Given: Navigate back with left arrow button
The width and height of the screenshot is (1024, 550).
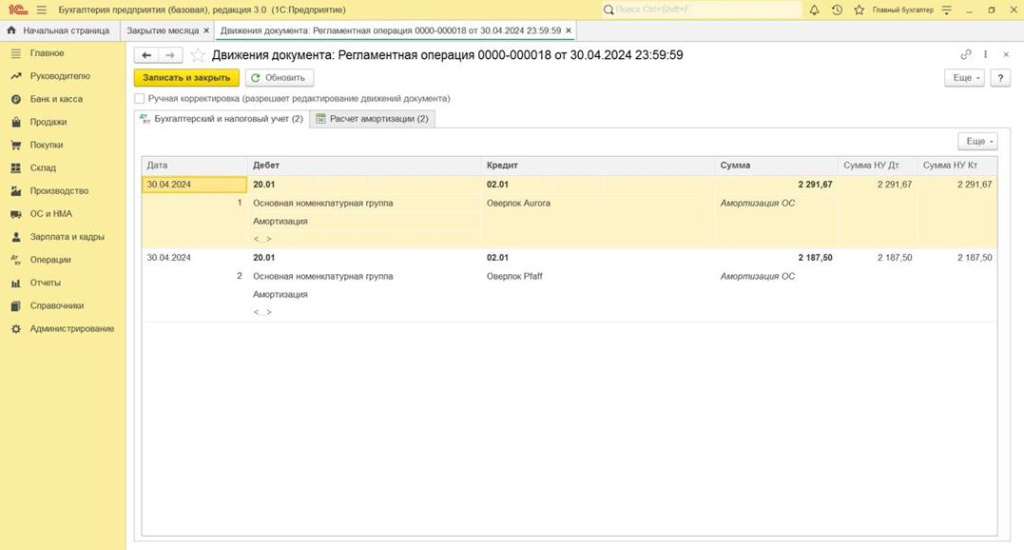Looking at the screenshot, I should pyautogui.click(x=147, y=55).
